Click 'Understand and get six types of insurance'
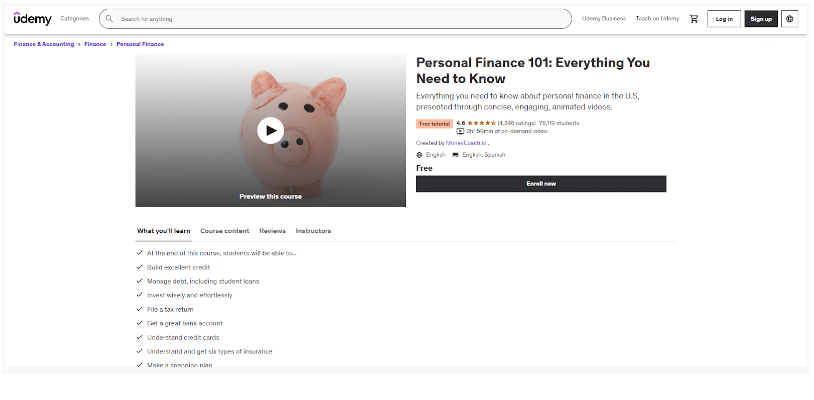Viewport: 814px width, 400px height. [x=209, y=351]
